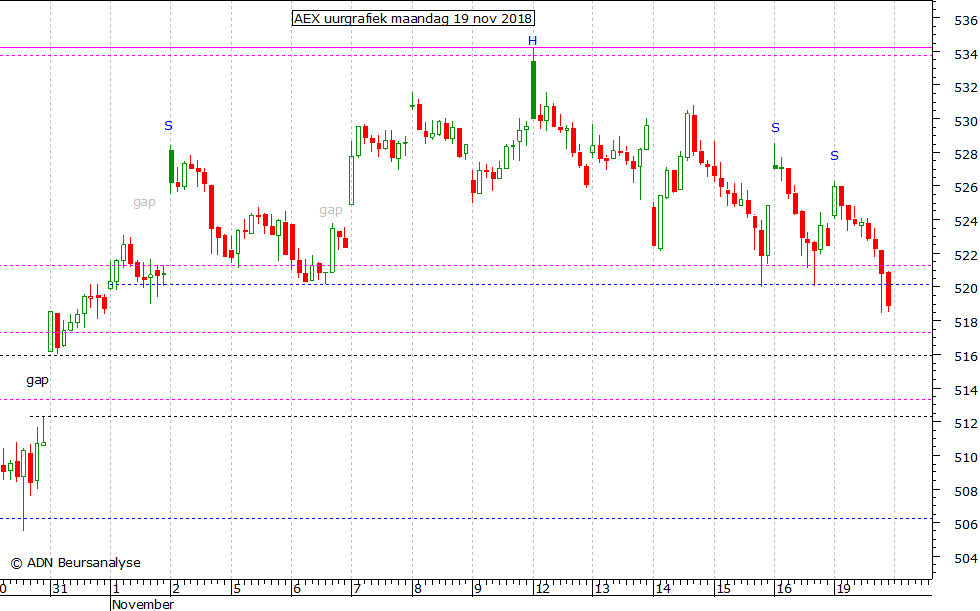Viewport: 980px width, 611px height.
Task: Click the 530 price axis label
Action: tap(966, 122)
